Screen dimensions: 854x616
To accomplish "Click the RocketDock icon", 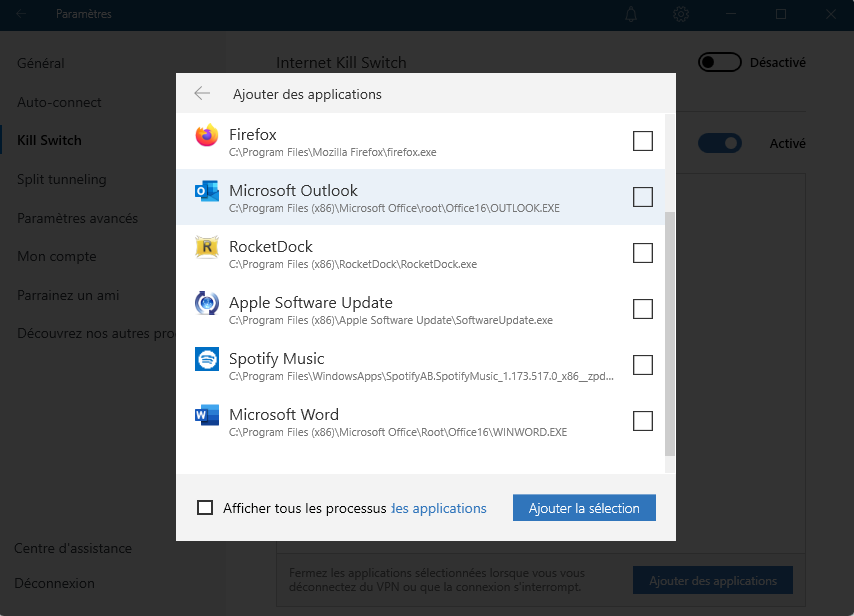I will click(207, 247).
